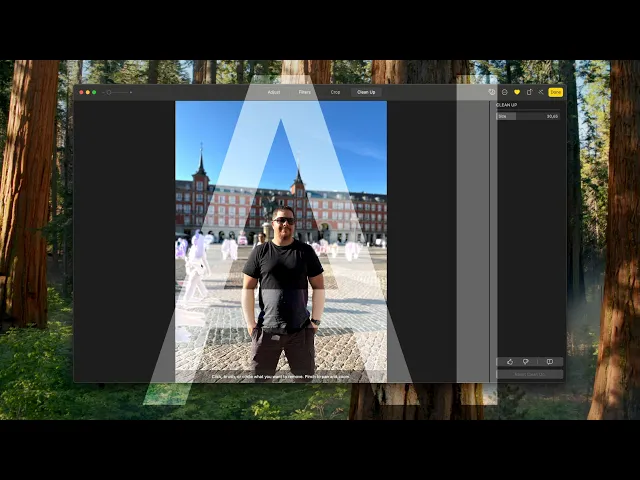Click the auto-enhance magic wand icon
Screen dimensions: 640x480
[x=541, y=92]
